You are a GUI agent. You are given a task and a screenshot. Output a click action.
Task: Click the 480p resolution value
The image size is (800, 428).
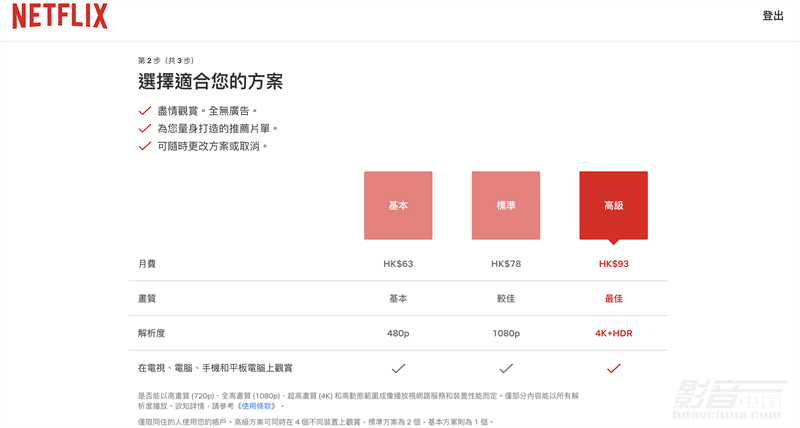click(398, 333)
